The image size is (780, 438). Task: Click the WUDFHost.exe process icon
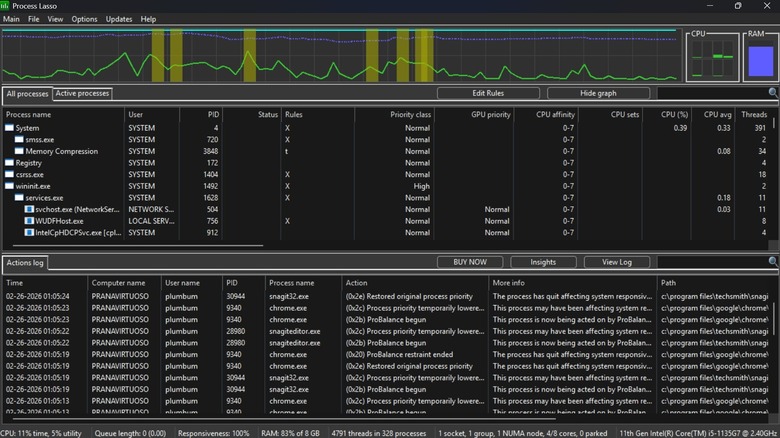tap(29, 221)
